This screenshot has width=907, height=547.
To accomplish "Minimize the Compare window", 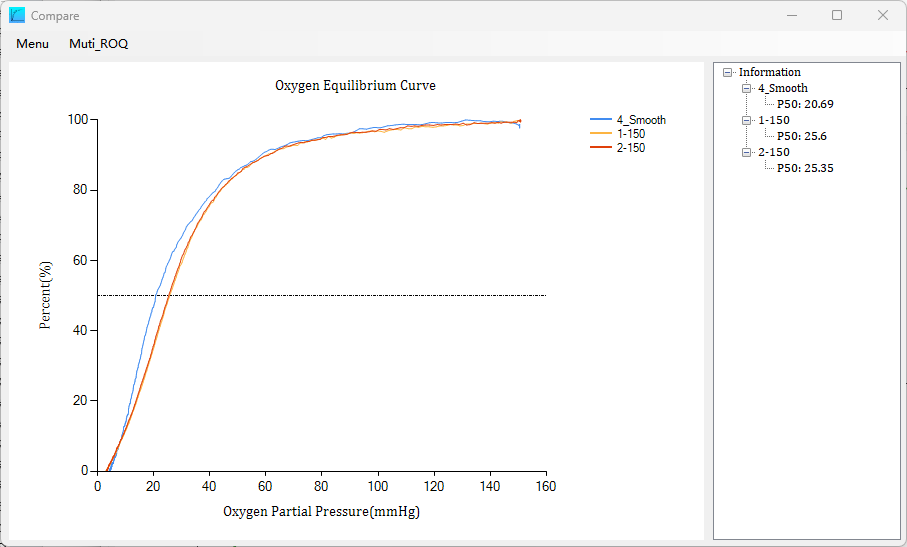I will [x=792, y=15].
